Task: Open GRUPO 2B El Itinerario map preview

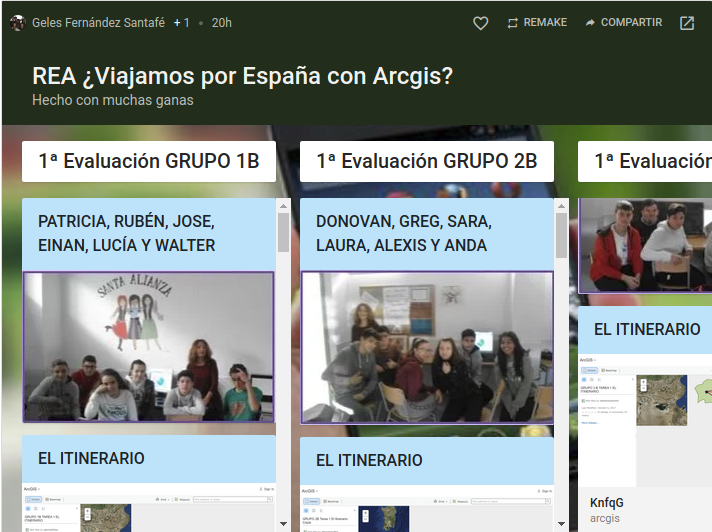Action: tap(427, 508)
